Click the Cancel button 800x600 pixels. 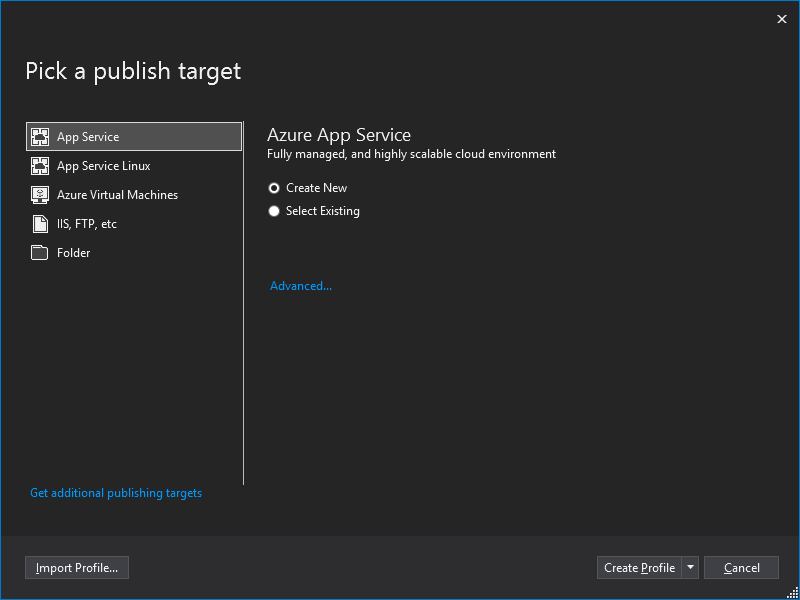point(741,568)
